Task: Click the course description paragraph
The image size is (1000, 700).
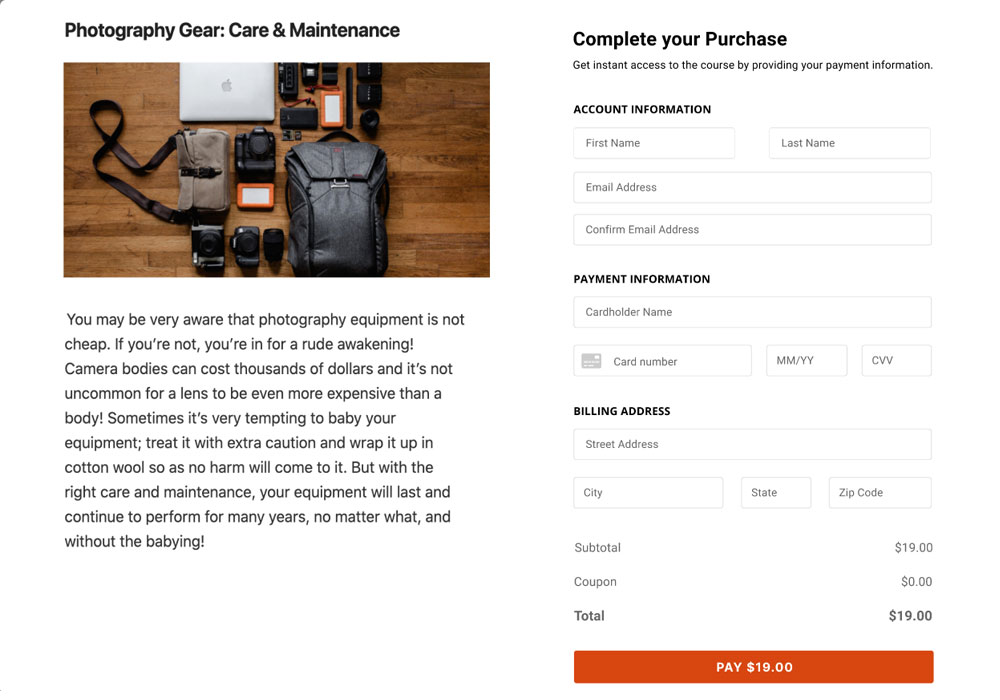Action: coord(264,430)
